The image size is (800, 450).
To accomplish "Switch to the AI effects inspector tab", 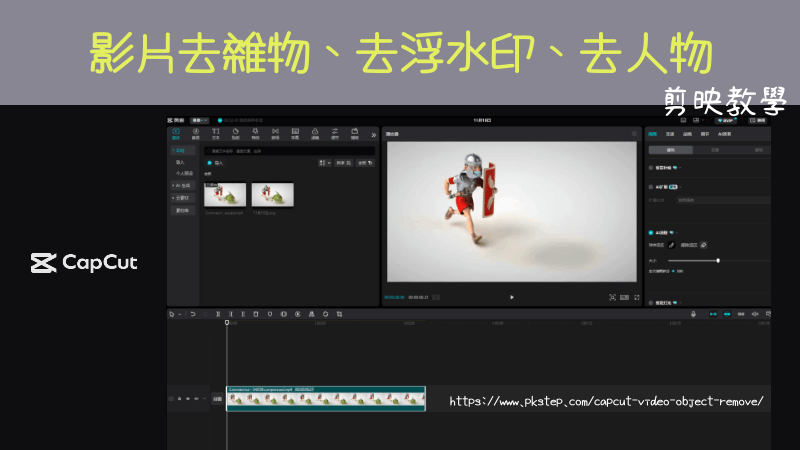I will [x=724, y=134].
